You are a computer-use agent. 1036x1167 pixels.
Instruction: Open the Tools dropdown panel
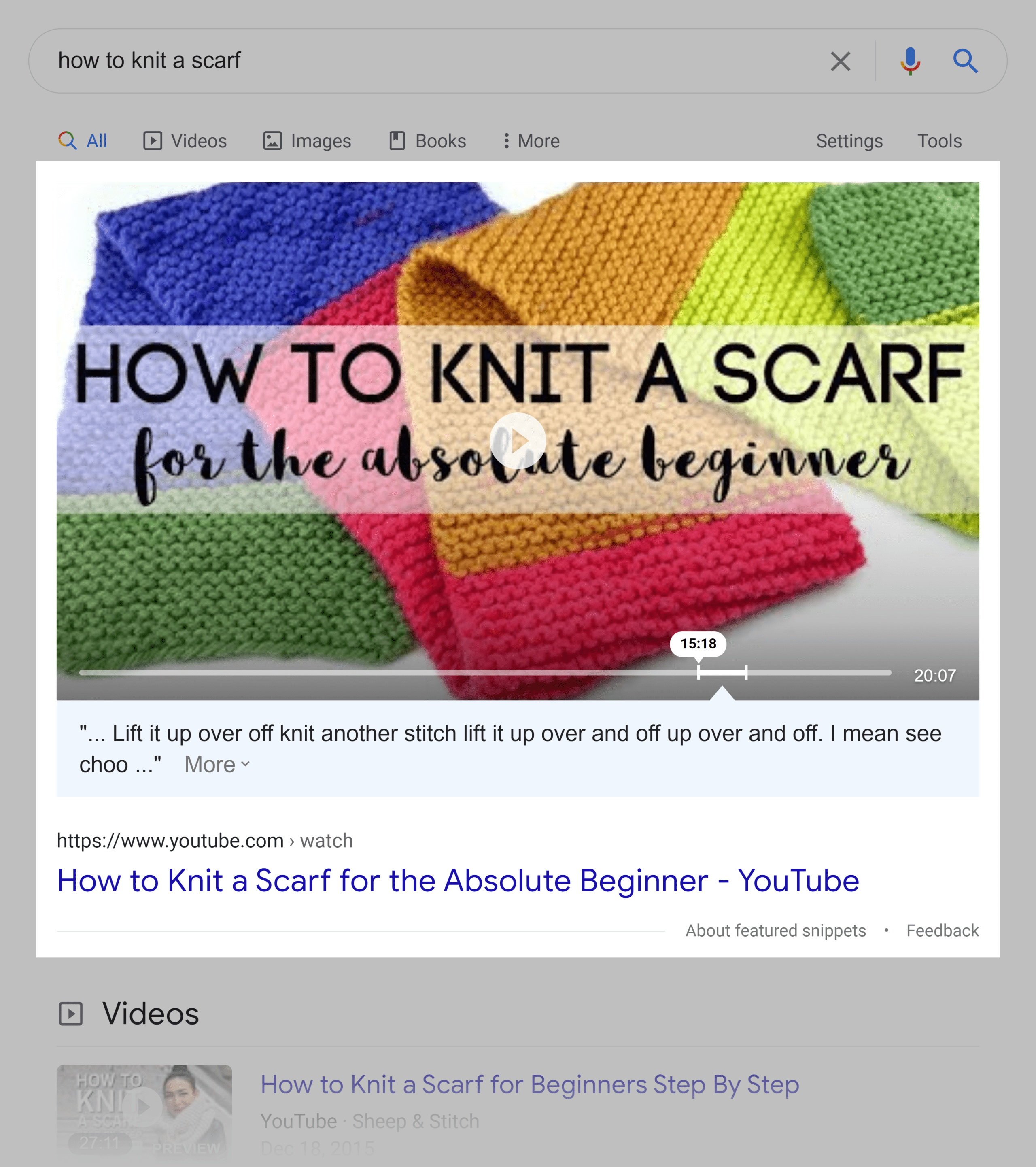tap(939, 141)
